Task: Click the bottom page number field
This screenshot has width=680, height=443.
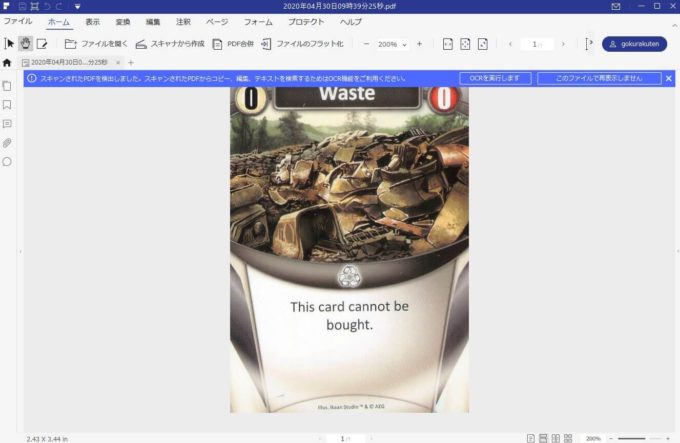Action: pyautogui.click(x=345, y=439)
